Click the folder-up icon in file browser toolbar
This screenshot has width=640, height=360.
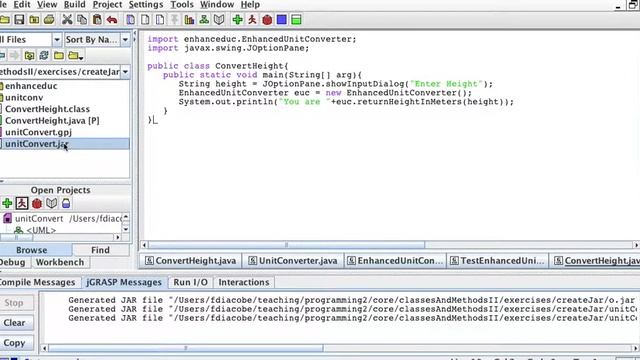click(29, 55)
